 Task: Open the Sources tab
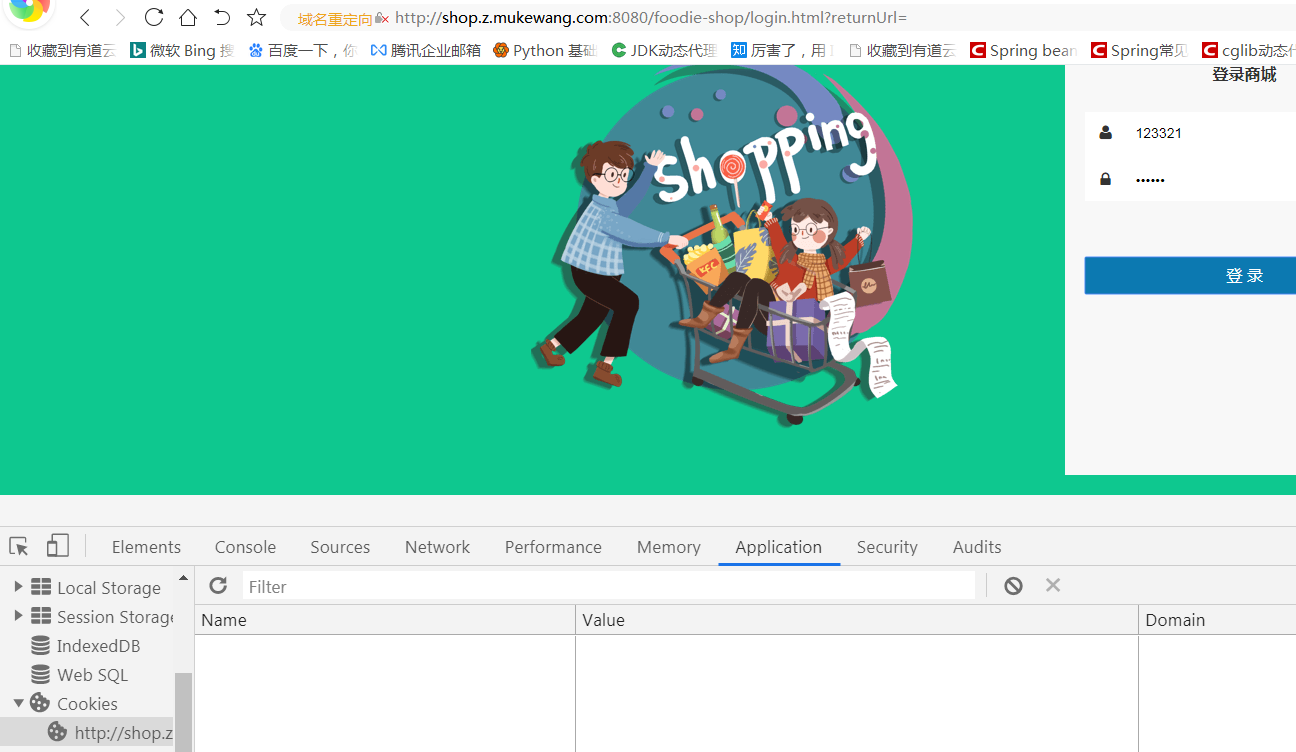pos(340,547)
